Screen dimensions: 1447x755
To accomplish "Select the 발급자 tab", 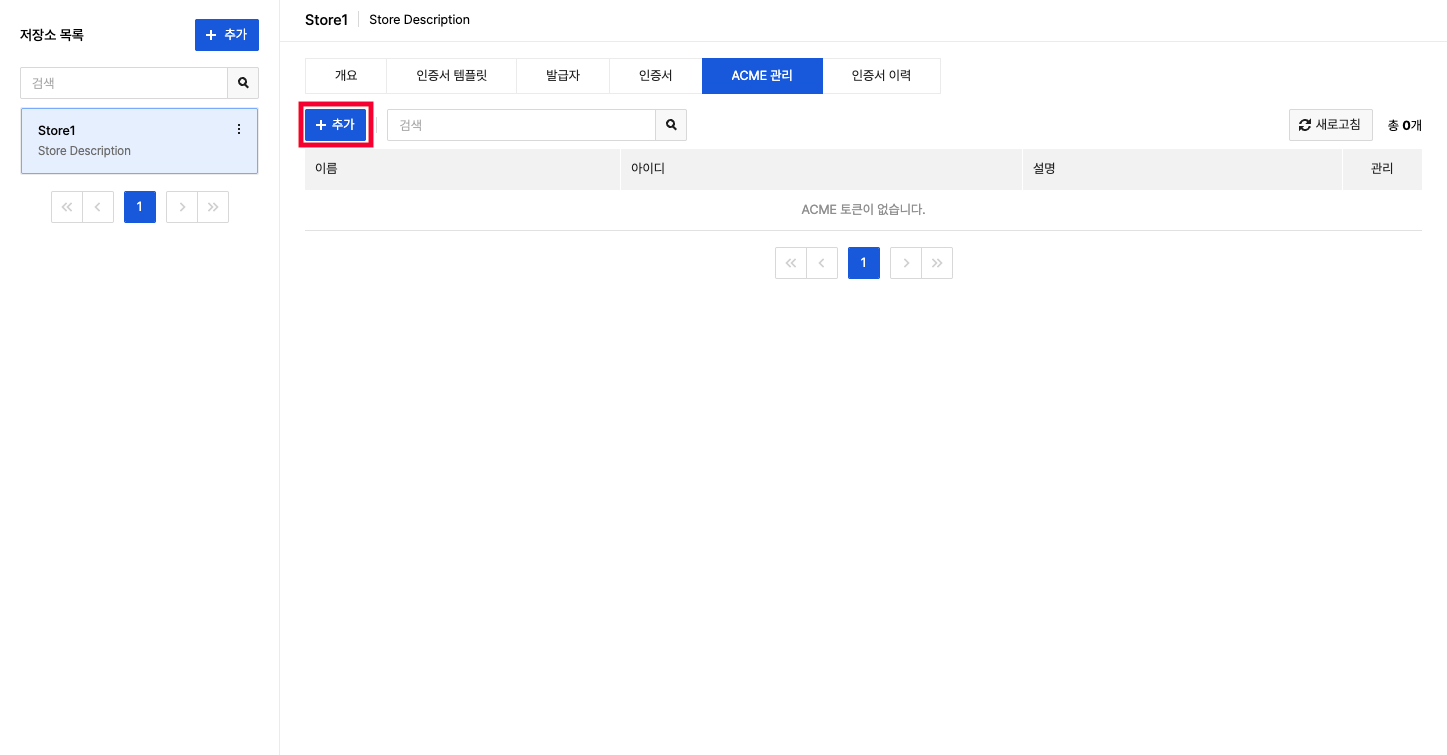I will [x=562, y=75].
